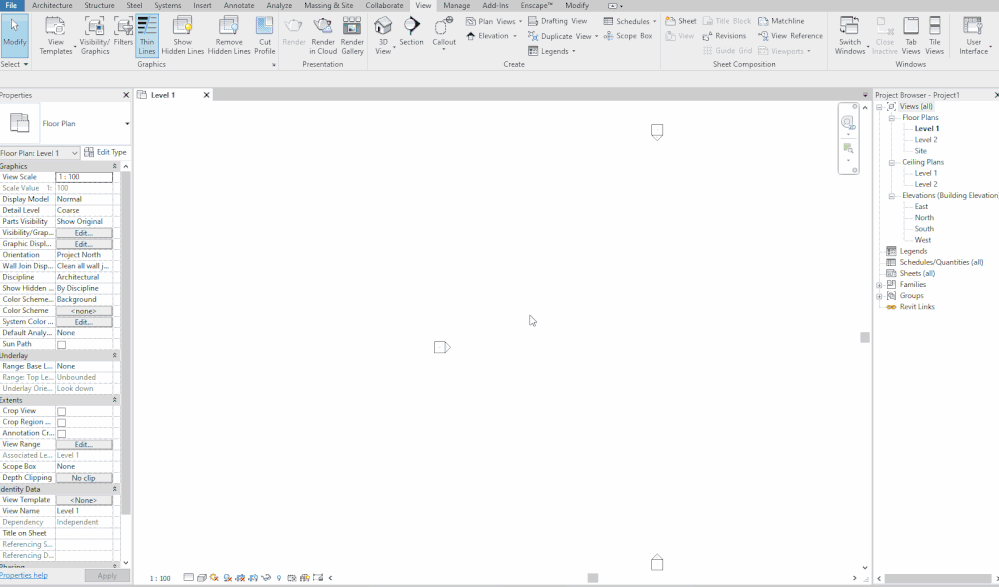Click View Range Edit button
This screenshot has height=587, width=999.
pos(84,445)
